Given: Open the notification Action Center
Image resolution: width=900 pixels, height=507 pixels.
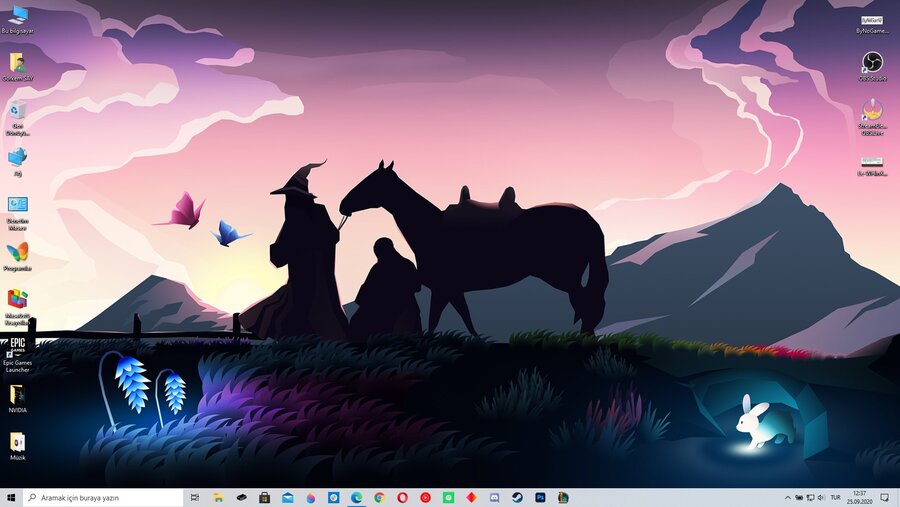Looking at the screenshot, I should tap(885, 497).
